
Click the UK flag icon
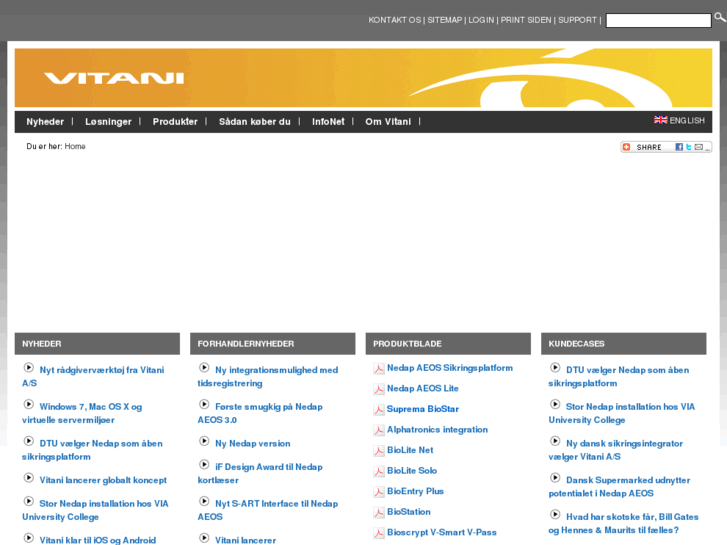click(x=661, y=120)
